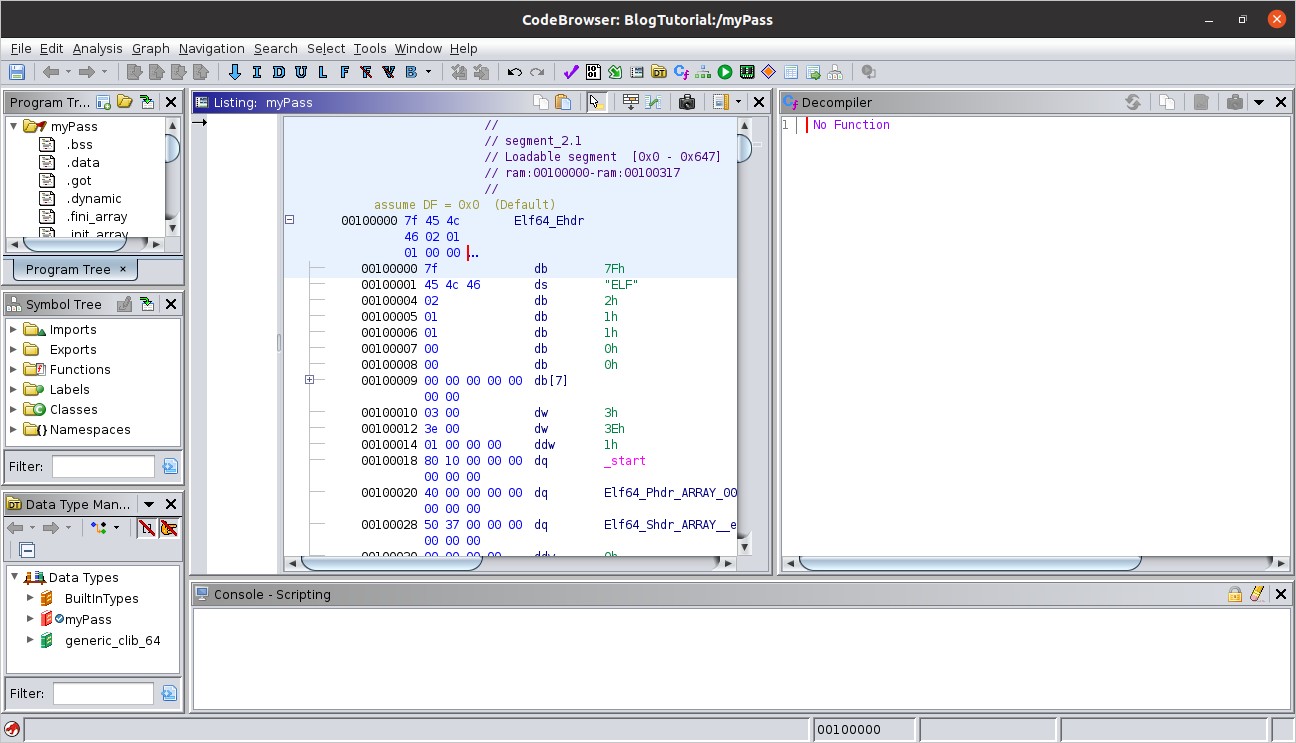
Task: Go to next function with F icon
Action: pyautogui.click(x=345, y=72)
